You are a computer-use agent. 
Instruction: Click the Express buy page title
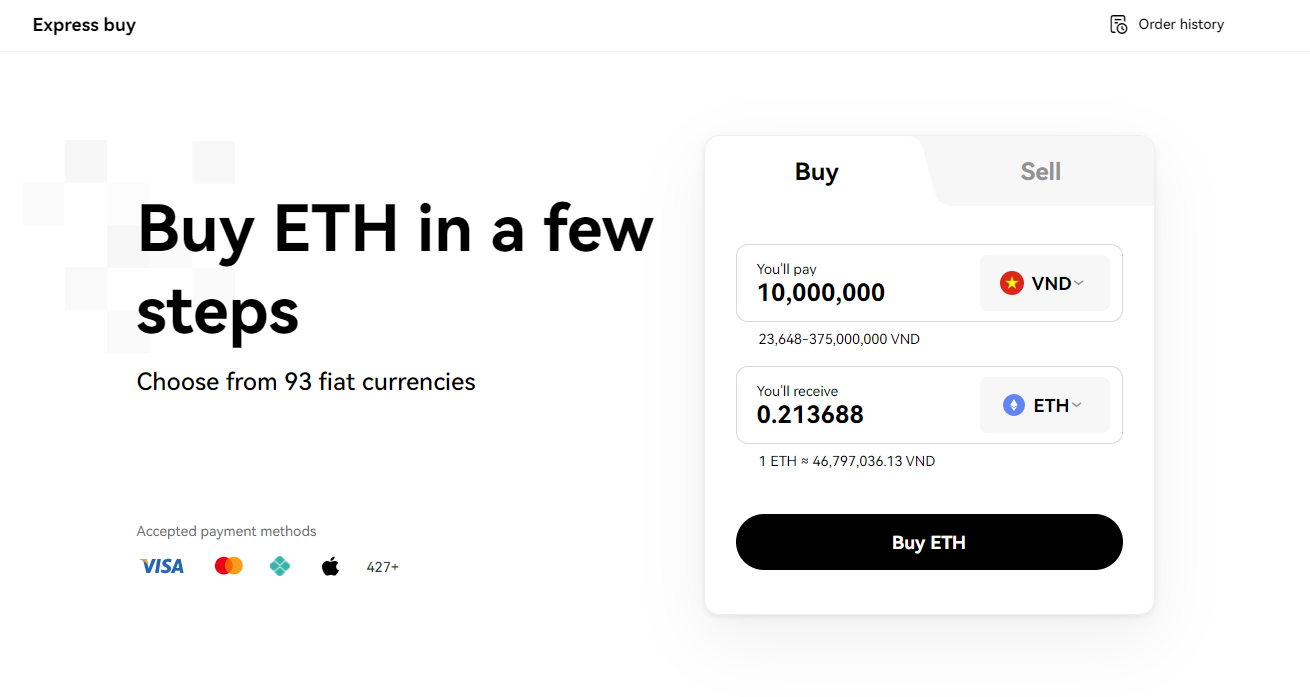84,25
